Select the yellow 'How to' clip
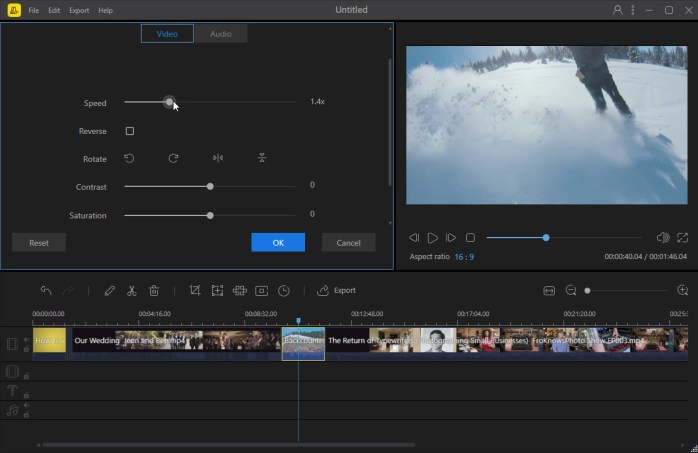 pyautogui.click(x=49, y=341)
